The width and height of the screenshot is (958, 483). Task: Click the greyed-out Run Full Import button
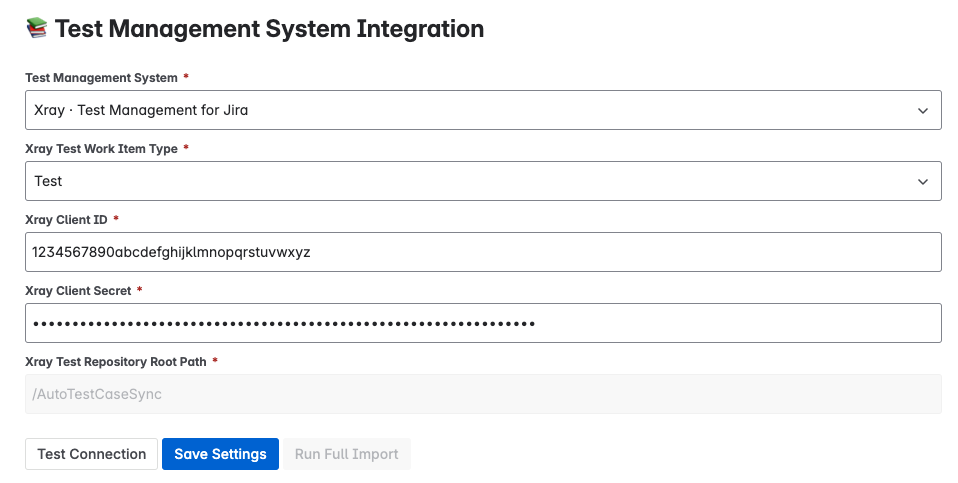pyautogui.click(x=346, y=454)
